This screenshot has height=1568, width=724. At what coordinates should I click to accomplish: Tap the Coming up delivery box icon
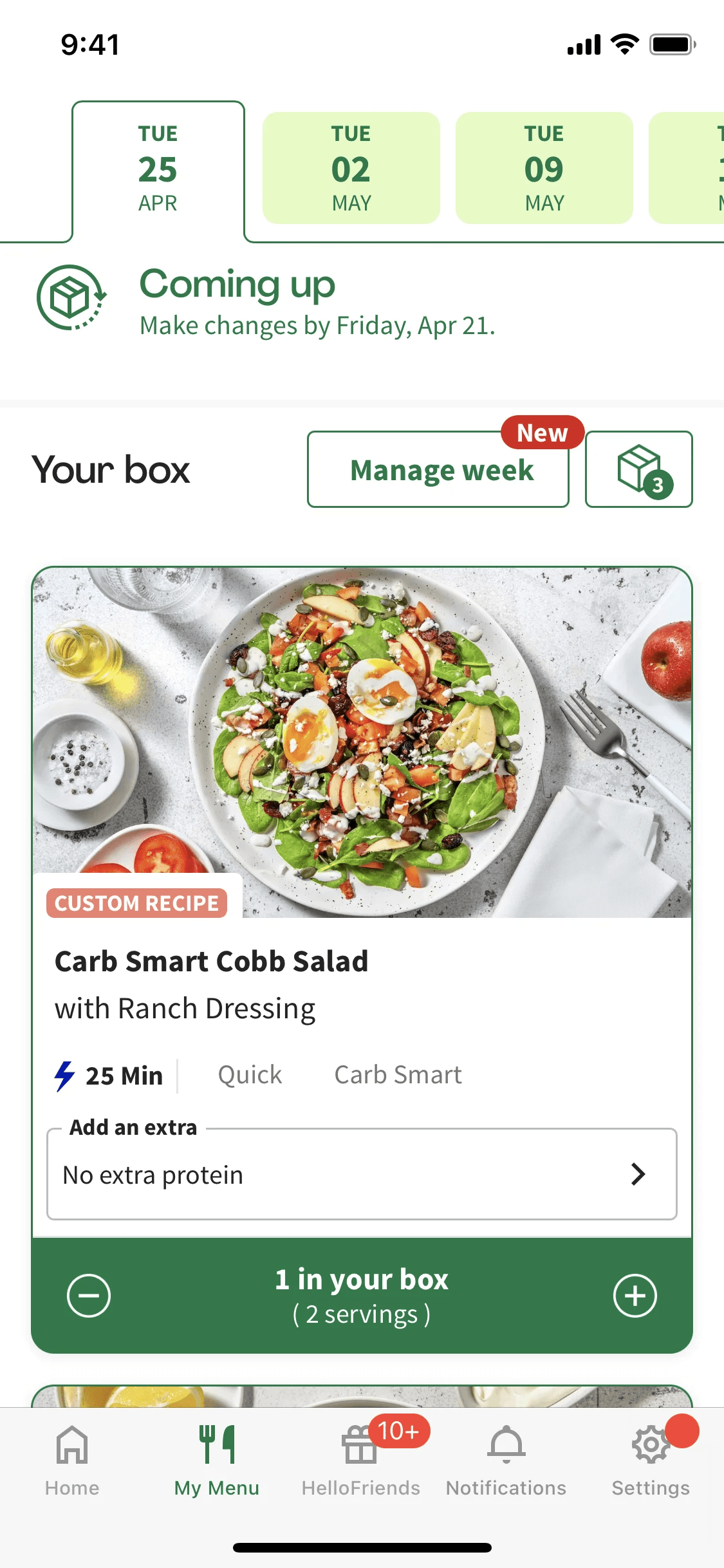[x=71, y=297]
